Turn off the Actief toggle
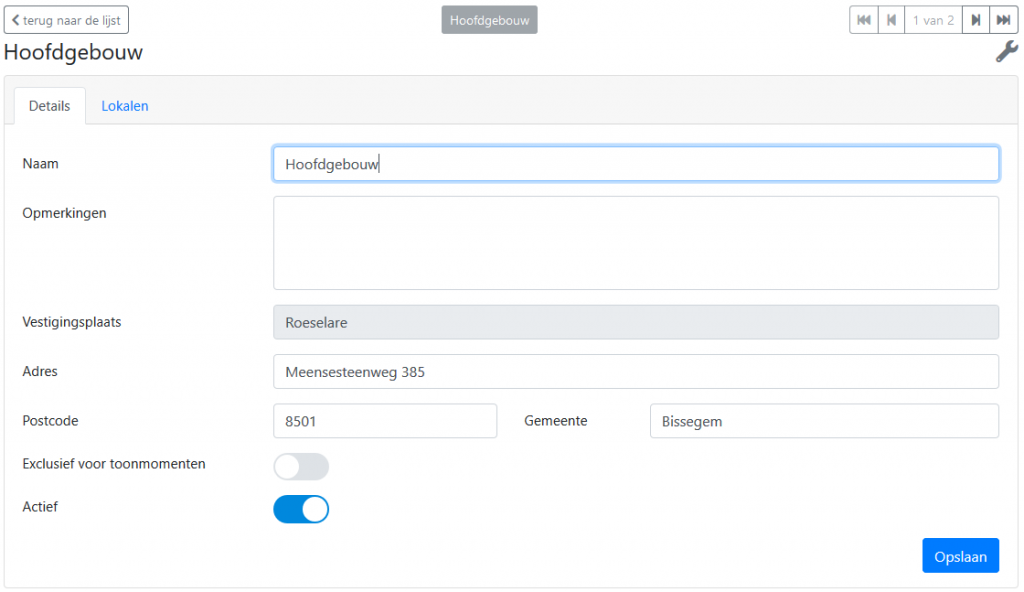 [301, 510]
